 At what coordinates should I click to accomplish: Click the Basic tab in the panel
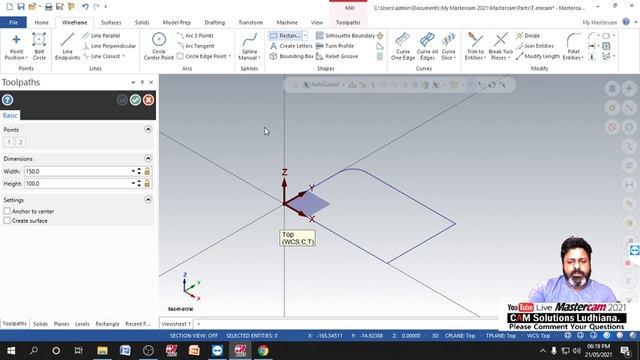[x=10, y=116]
